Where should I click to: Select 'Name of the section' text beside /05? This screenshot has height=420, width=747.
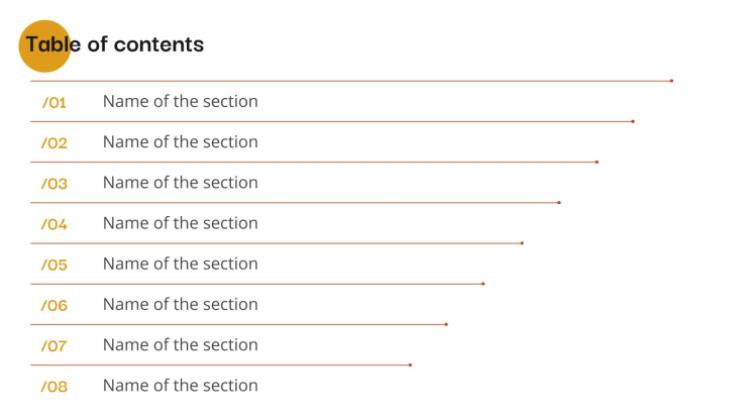pyautogui.click(x=181, y=264)
